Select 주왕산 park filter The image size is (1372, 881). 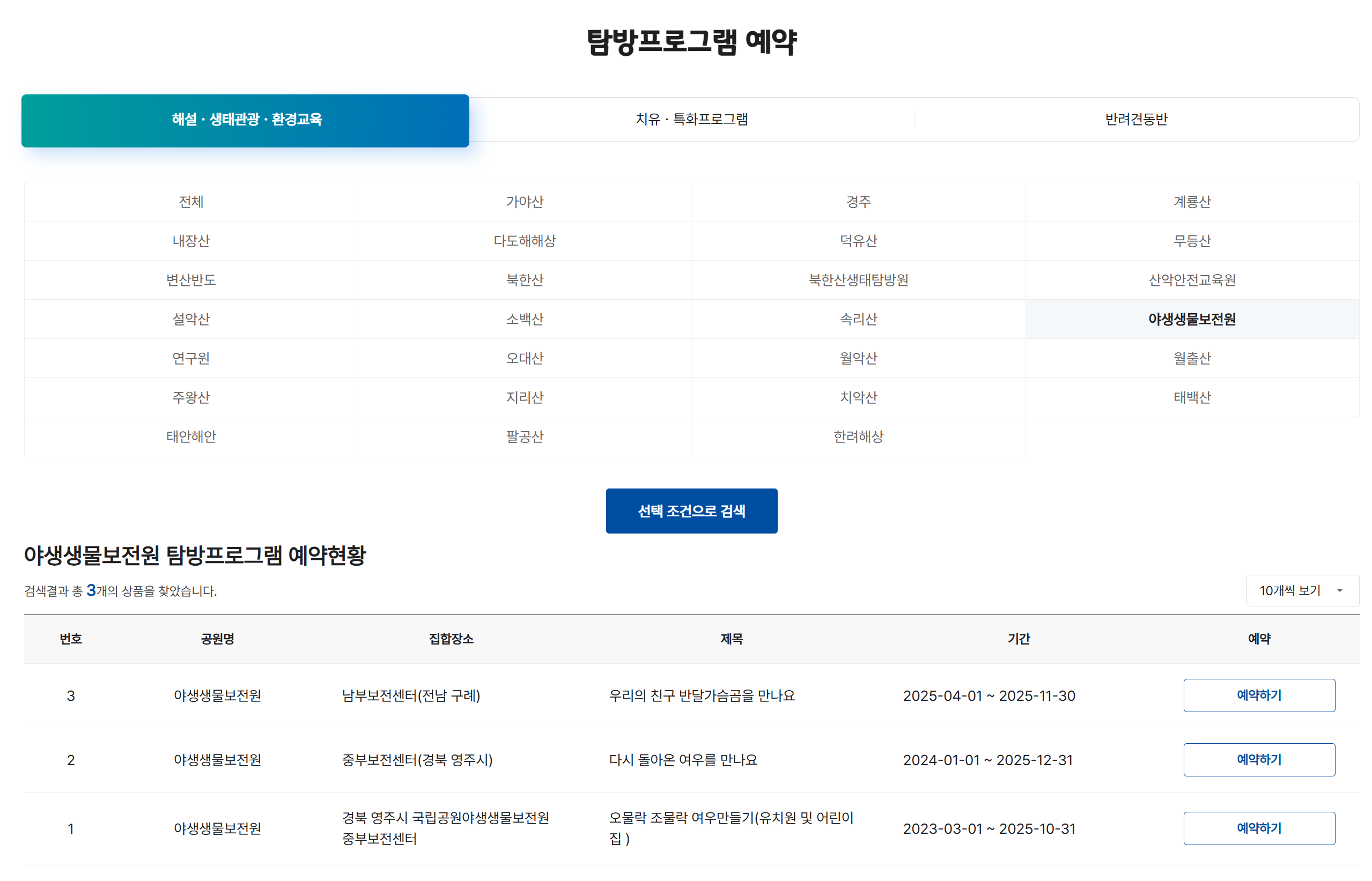point(191,397)
